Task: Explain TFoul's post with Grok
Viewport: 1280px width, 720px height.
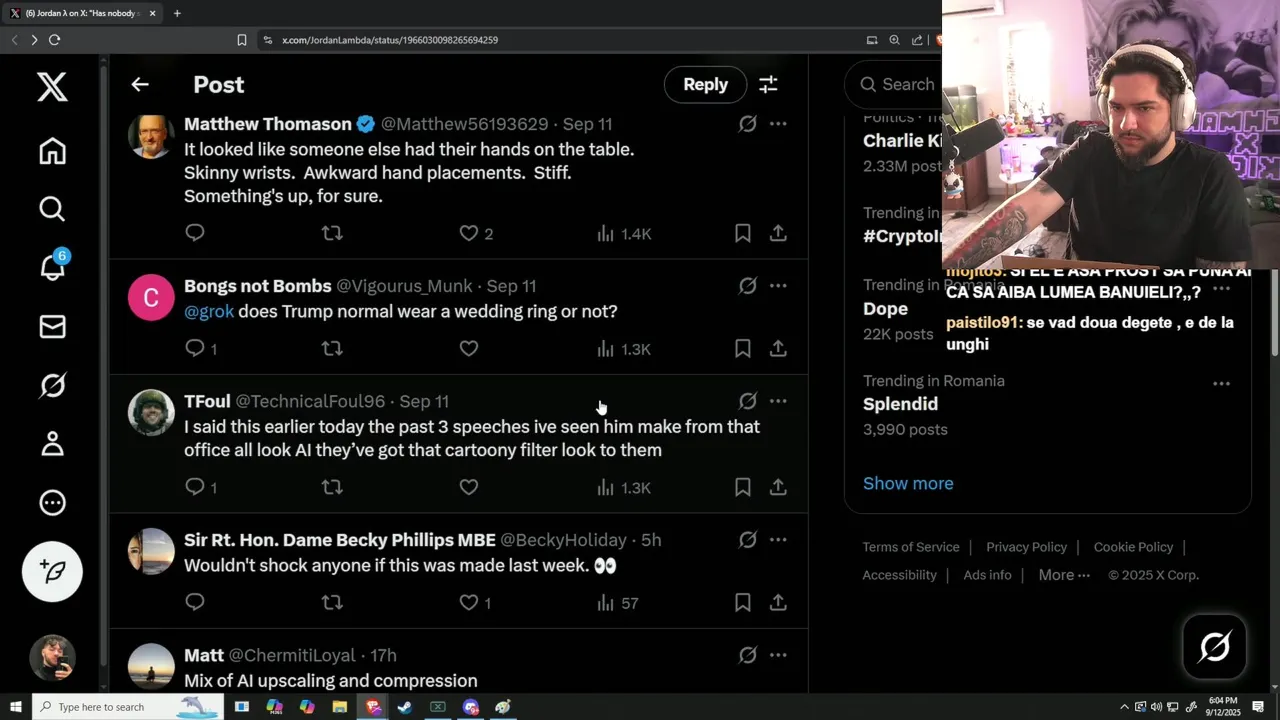Action: coord(747,401)
